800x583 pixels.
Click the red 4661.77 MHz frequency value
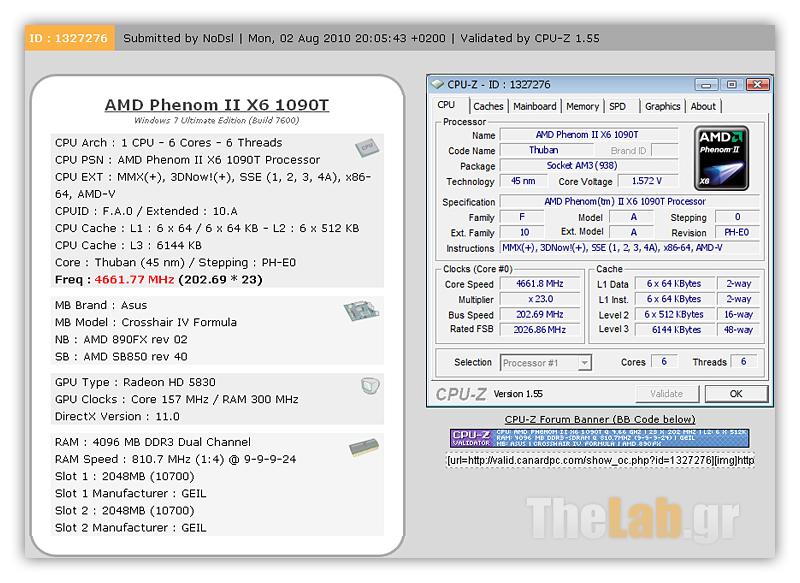coord(135,280)
